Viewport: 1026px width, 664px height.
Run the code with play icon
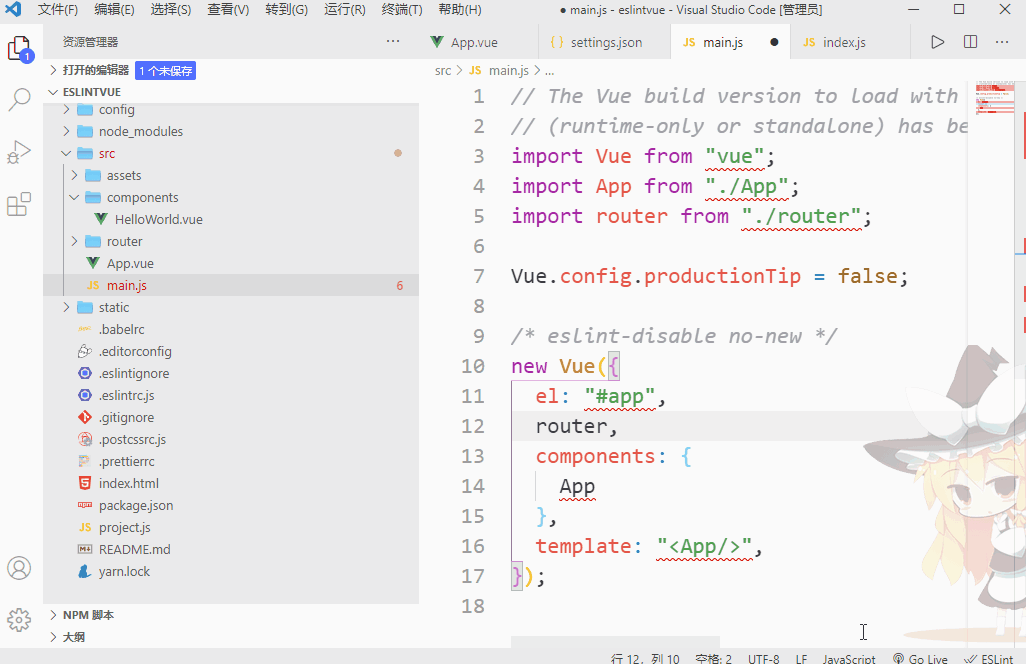click(938, 42)
